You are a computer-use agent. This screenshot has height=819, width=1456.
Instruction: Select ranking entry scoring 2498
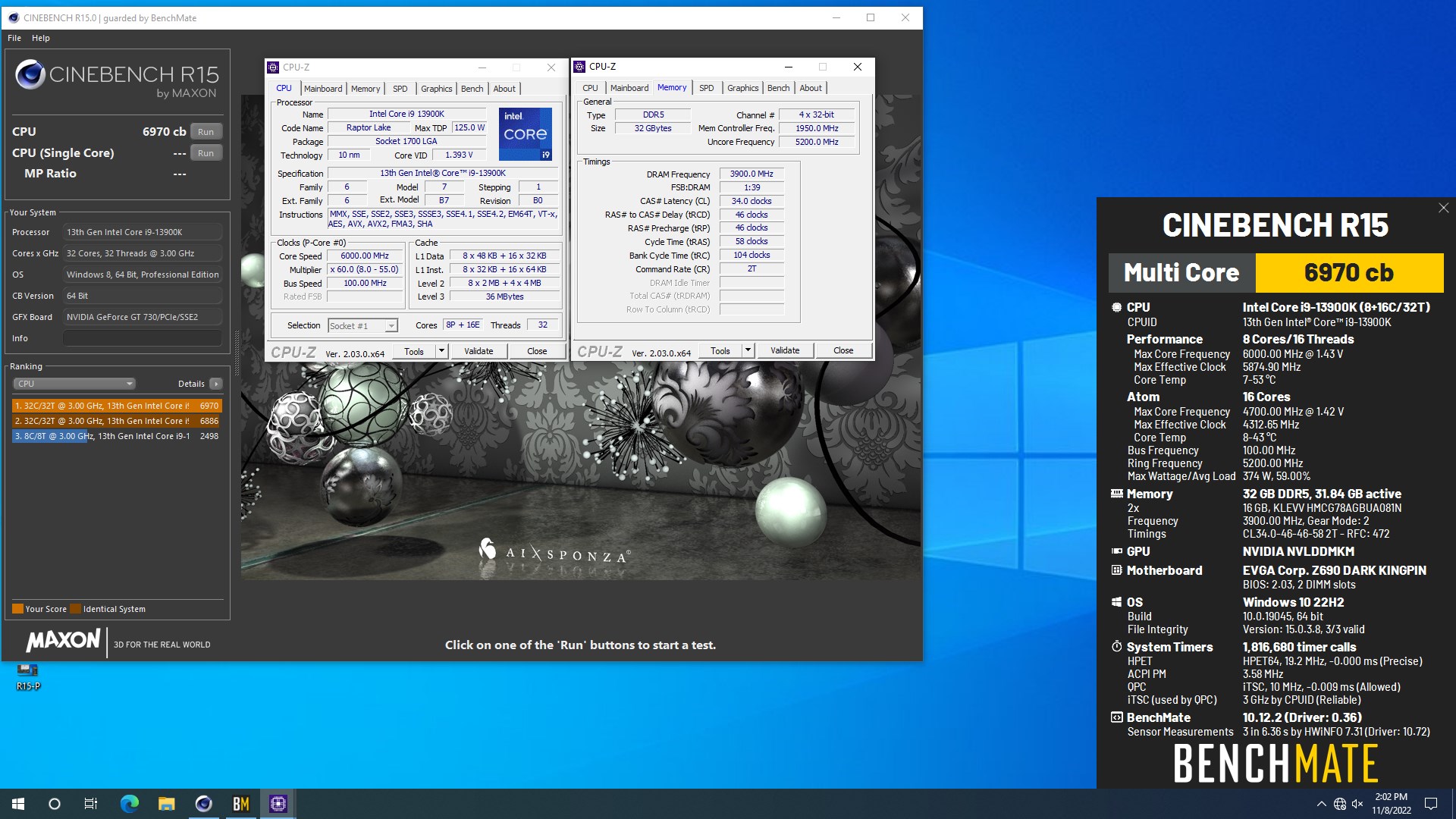click(x=118, y=436)
